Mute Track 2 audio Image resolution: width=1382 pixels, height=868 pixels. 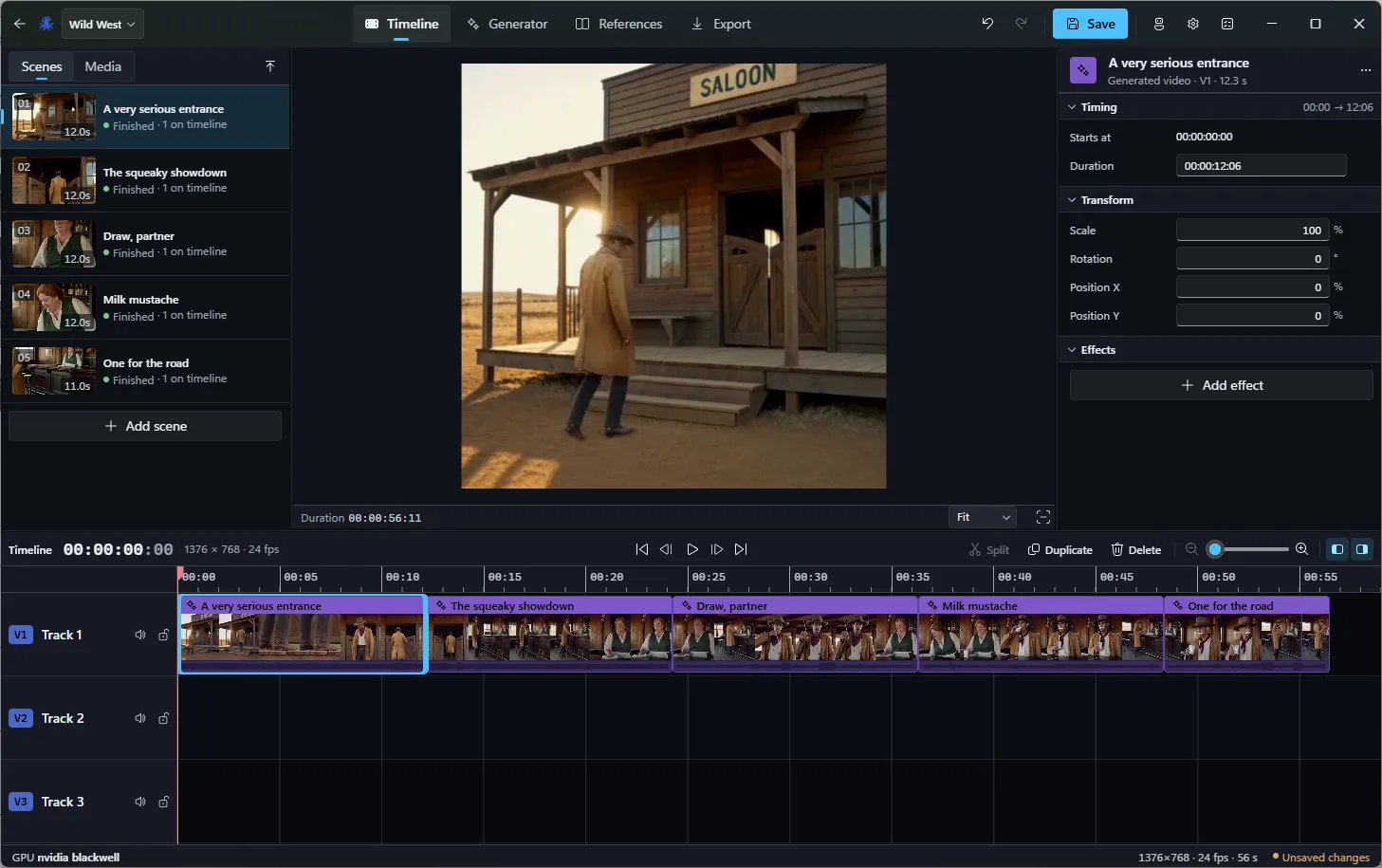point(140,718)
